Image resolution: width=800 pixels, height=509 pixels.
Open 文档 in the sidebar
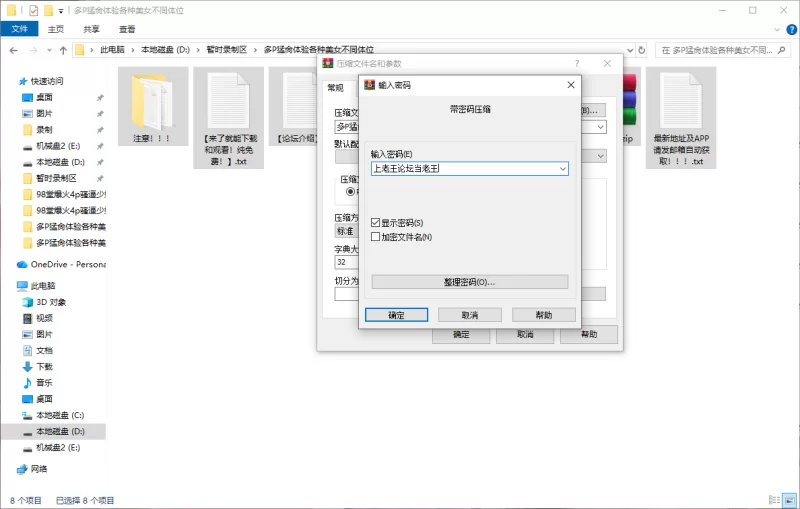coord(44,350)
